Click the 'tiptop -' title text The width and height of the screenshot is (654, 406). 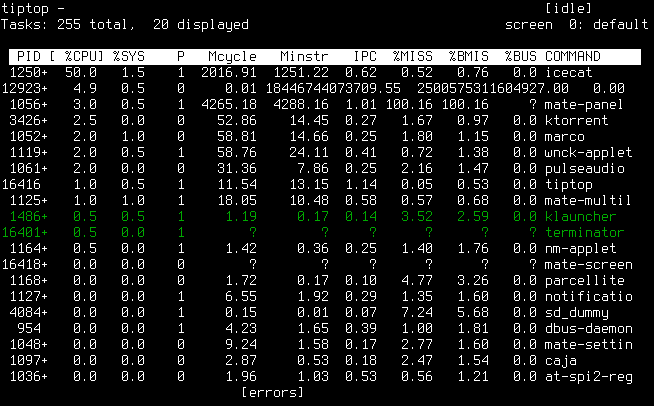(x=33, y=8)
